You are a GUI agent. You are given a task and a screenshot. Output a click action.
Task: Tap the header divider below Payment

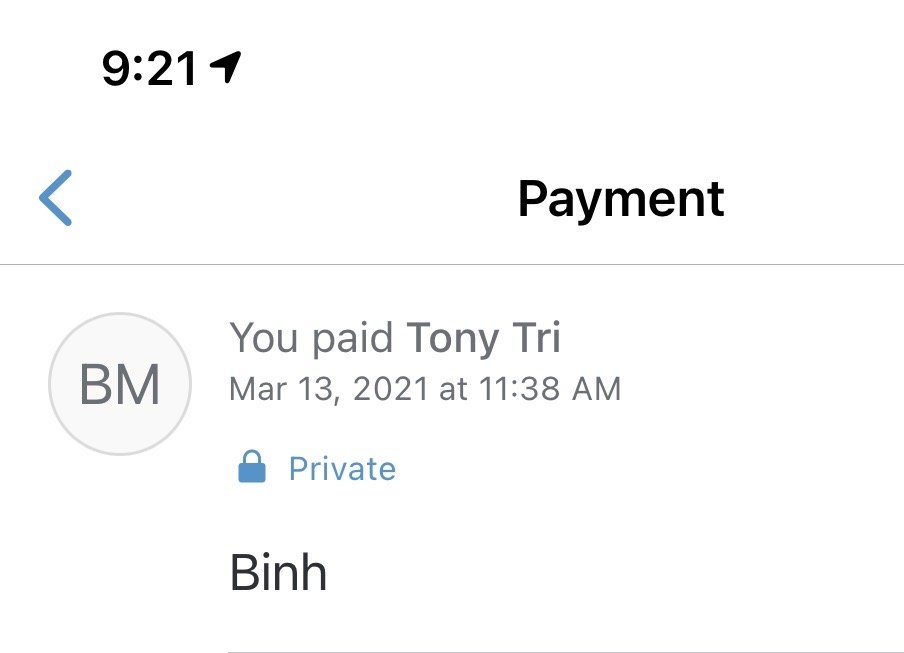[452, 265]
